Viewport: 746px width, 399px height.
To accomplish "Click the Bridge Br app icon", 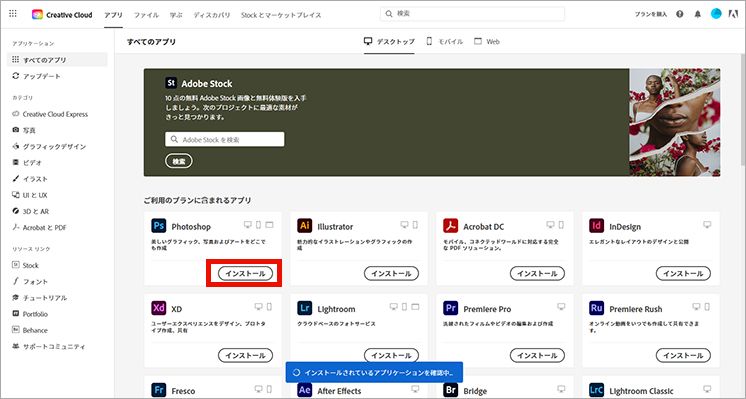I will tap(451, 390).
